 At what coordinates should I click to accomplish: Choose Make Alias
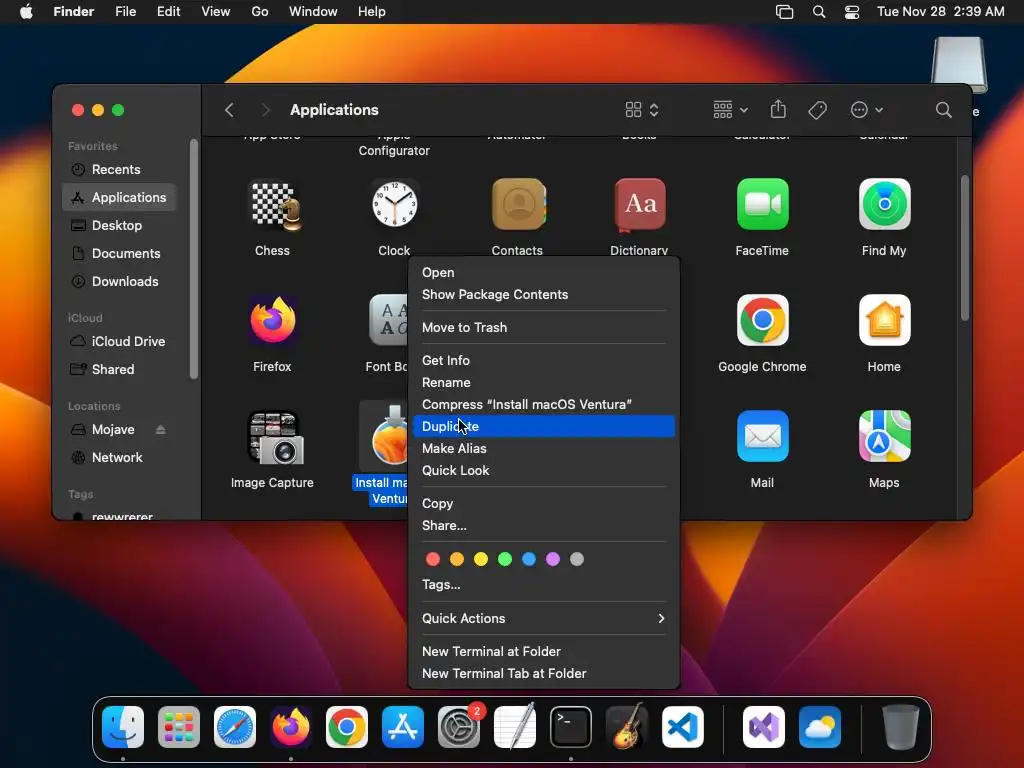543,449
